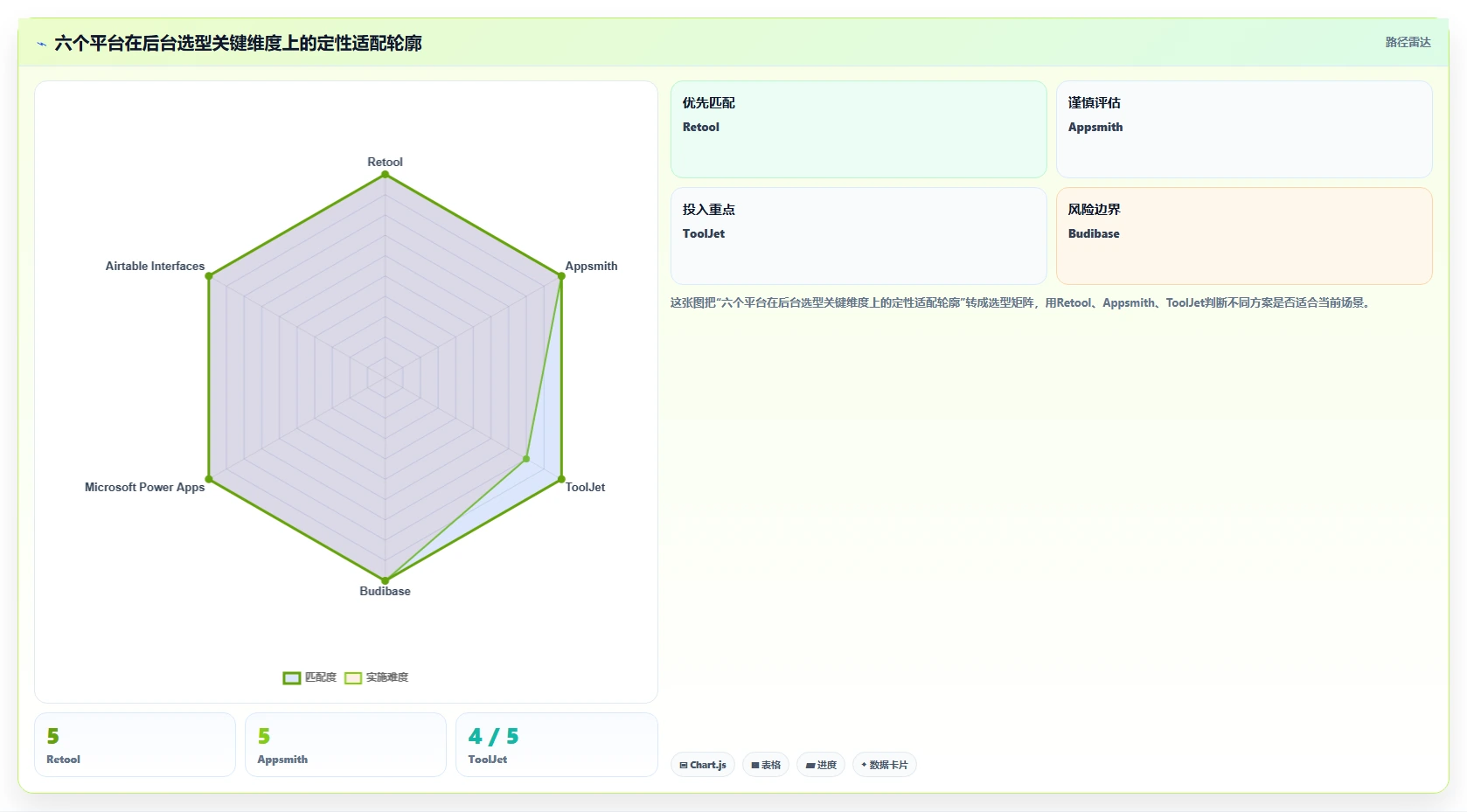Click the 路径雷达 label in the header
1467x812 pixels.
(1408, 42)
